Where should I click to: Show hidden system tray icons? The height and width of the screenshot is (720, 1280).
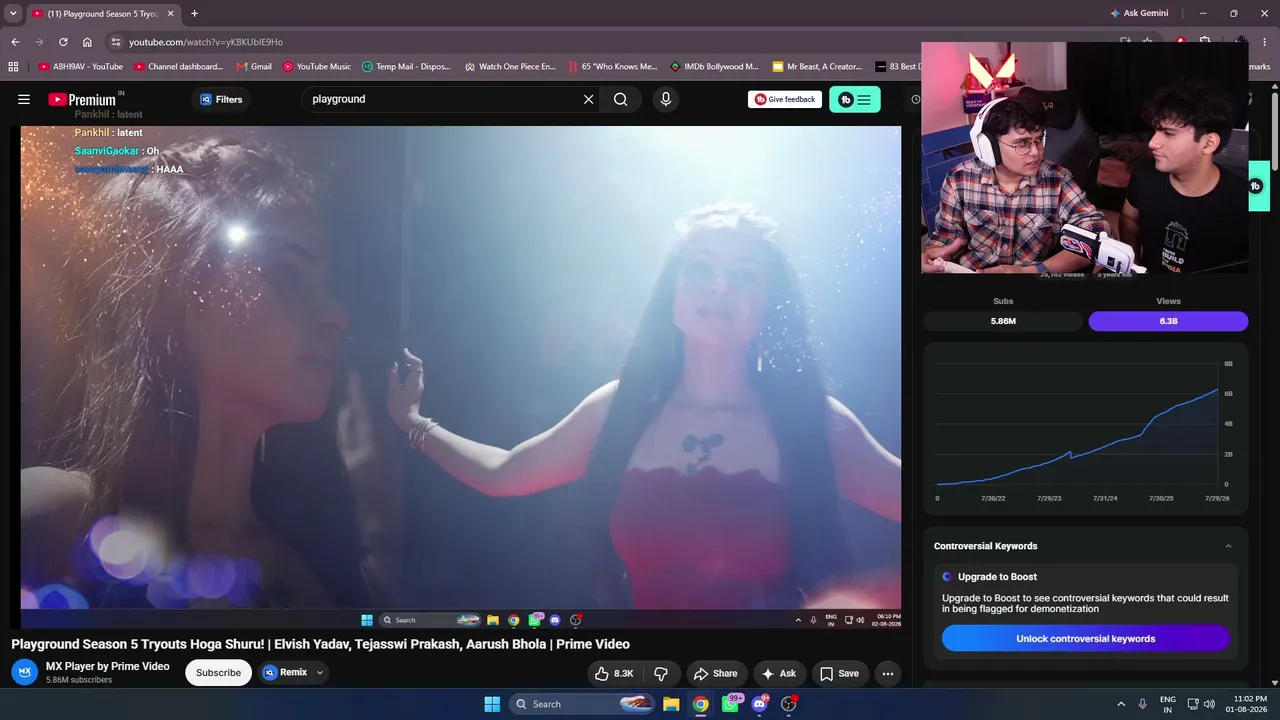point(1121,704)
